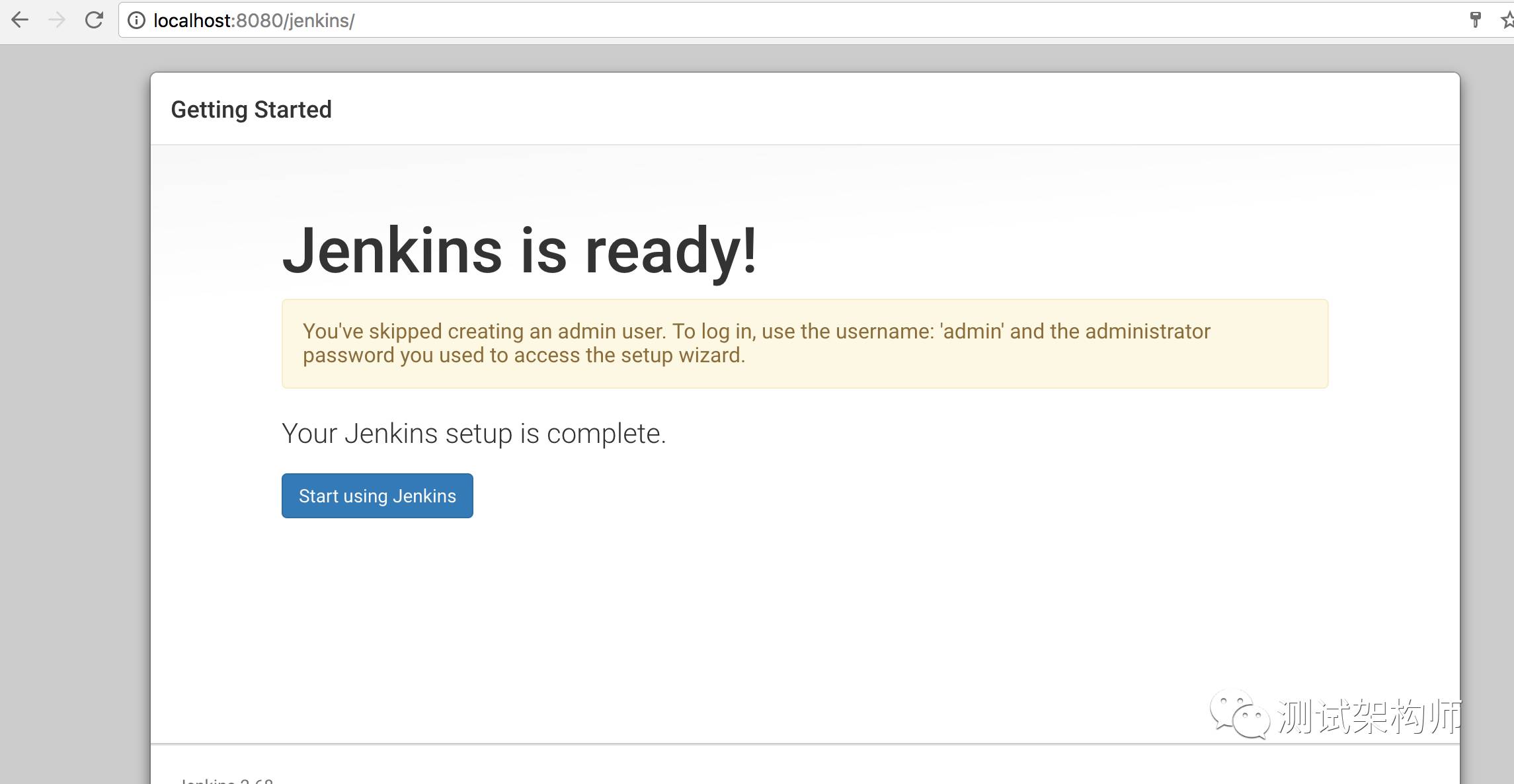Screen dimensions: 1514x784
Task: Start using Jenkins button
Action: 378,496
